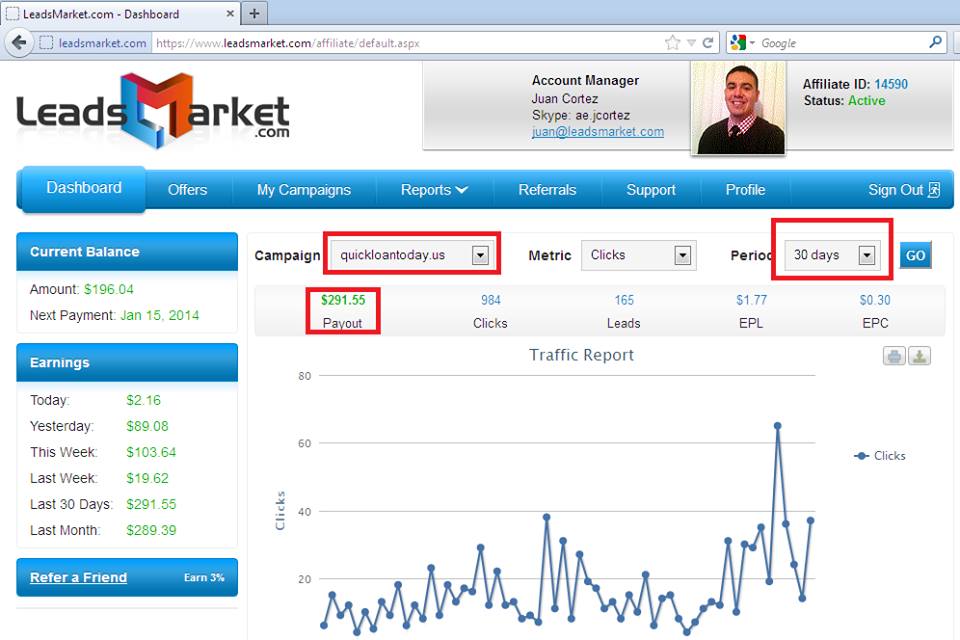960x640 pixels.
Task: Open the Profile page
Action: point(745,190)
